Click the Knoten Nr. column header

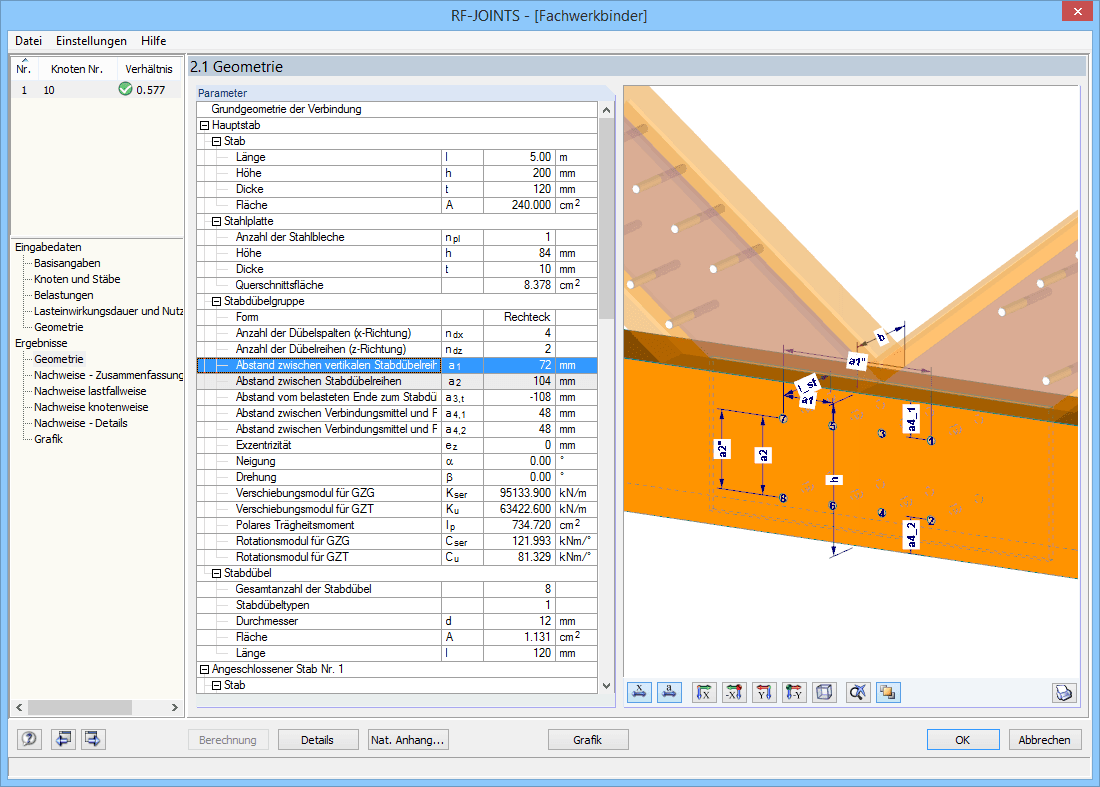pos(77,69)
